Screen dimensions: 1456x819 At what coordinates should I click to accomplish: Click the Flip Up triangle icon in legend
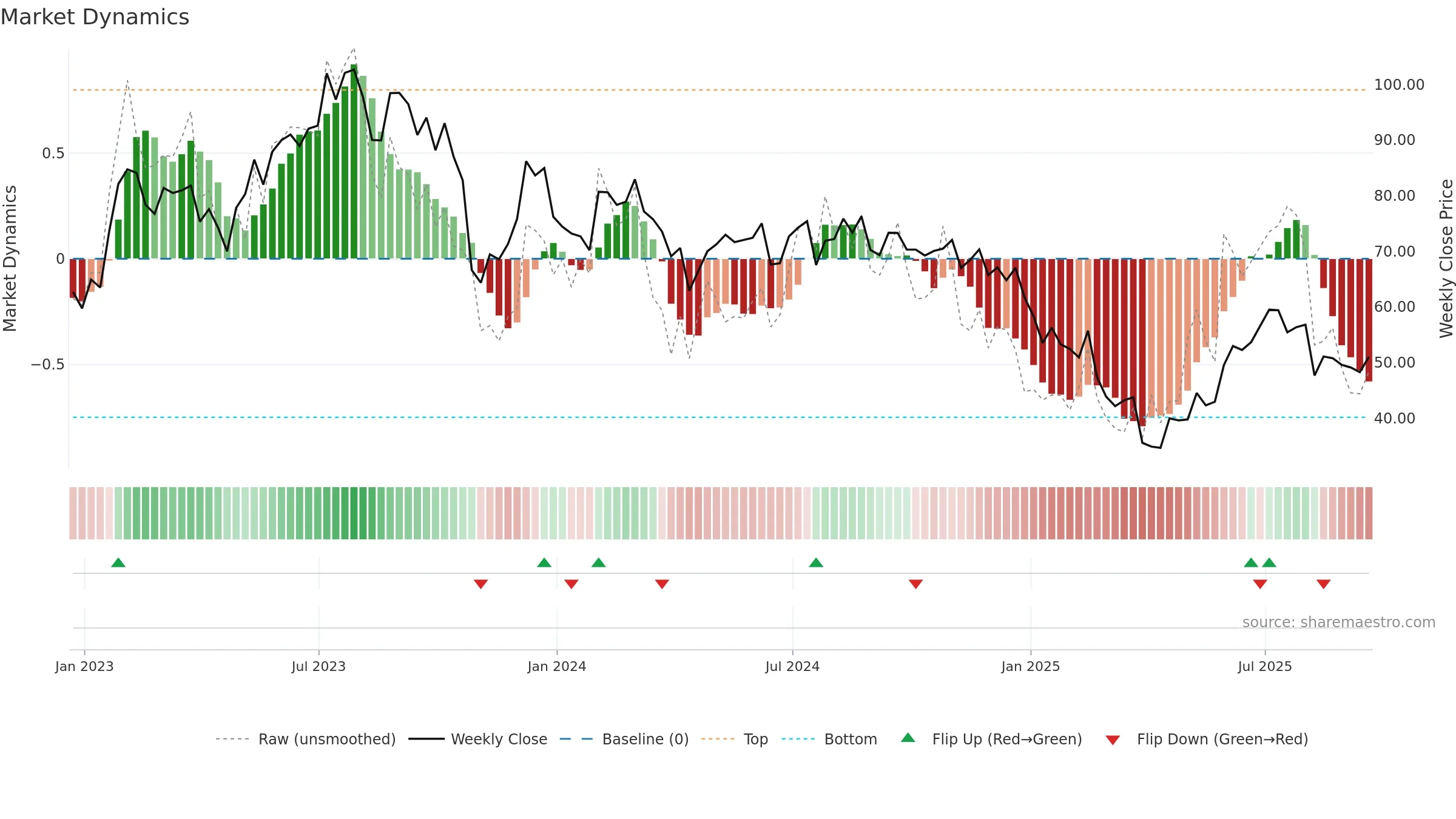908,738
